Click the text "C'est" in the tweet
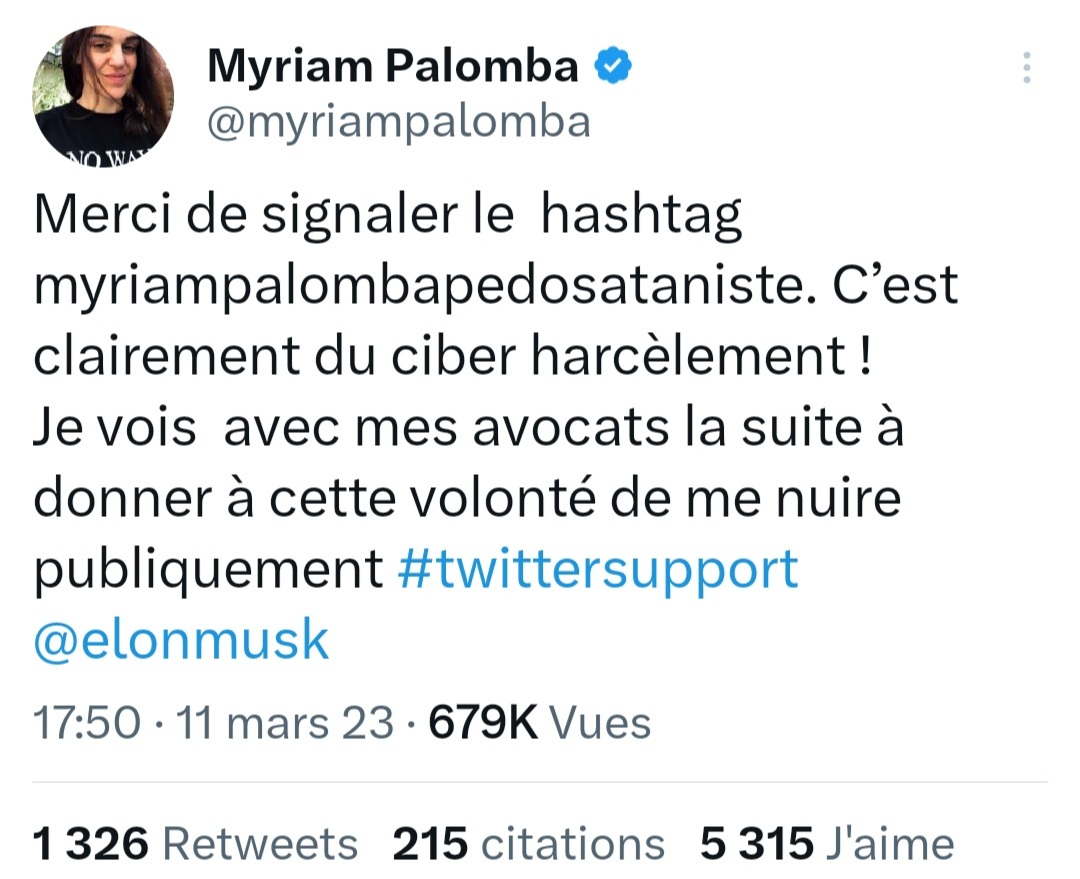The height and width of the screenshot is (879, 1080). 904,287
